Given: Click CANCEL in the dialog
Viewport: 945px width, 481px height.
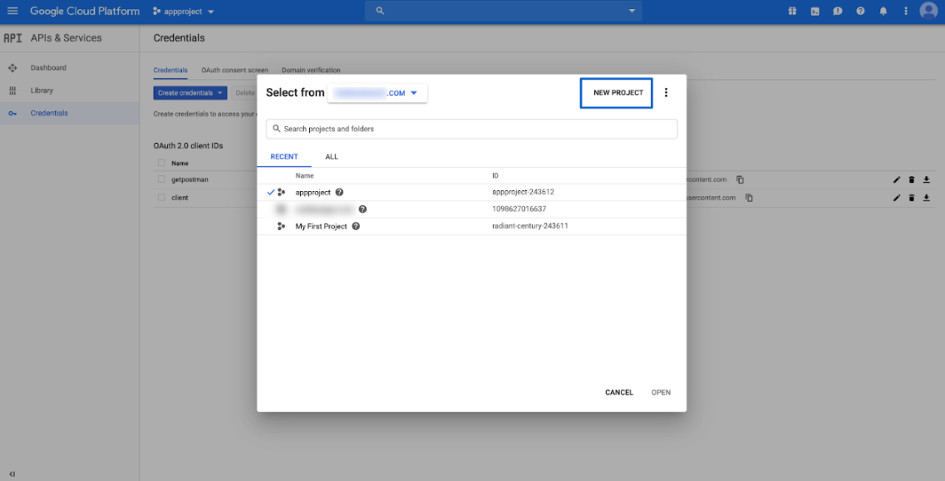Looking at the screenshot, I should 619,392.
